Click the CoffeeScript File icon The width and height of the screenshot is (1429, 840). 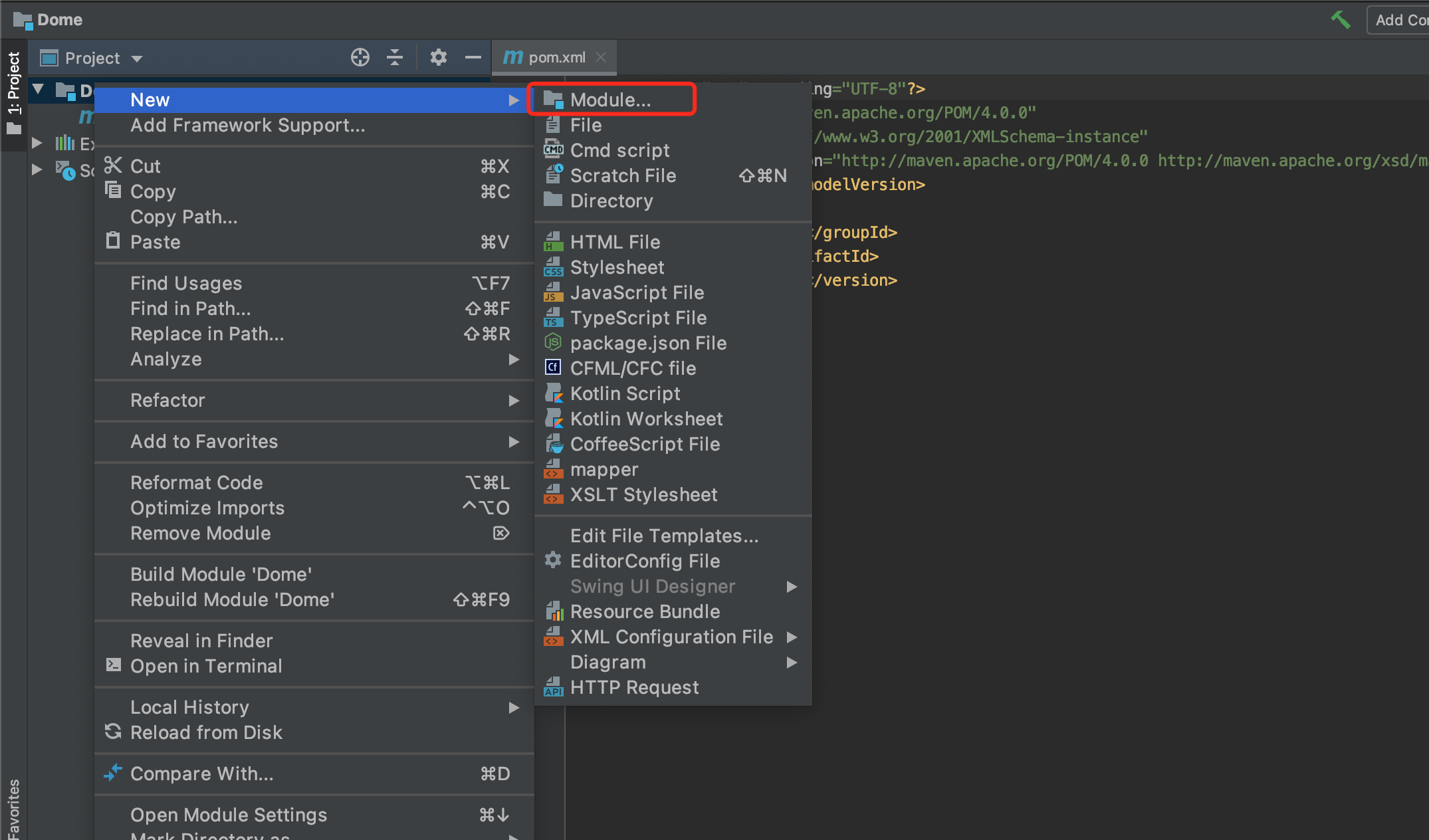[x=553, y=443]
